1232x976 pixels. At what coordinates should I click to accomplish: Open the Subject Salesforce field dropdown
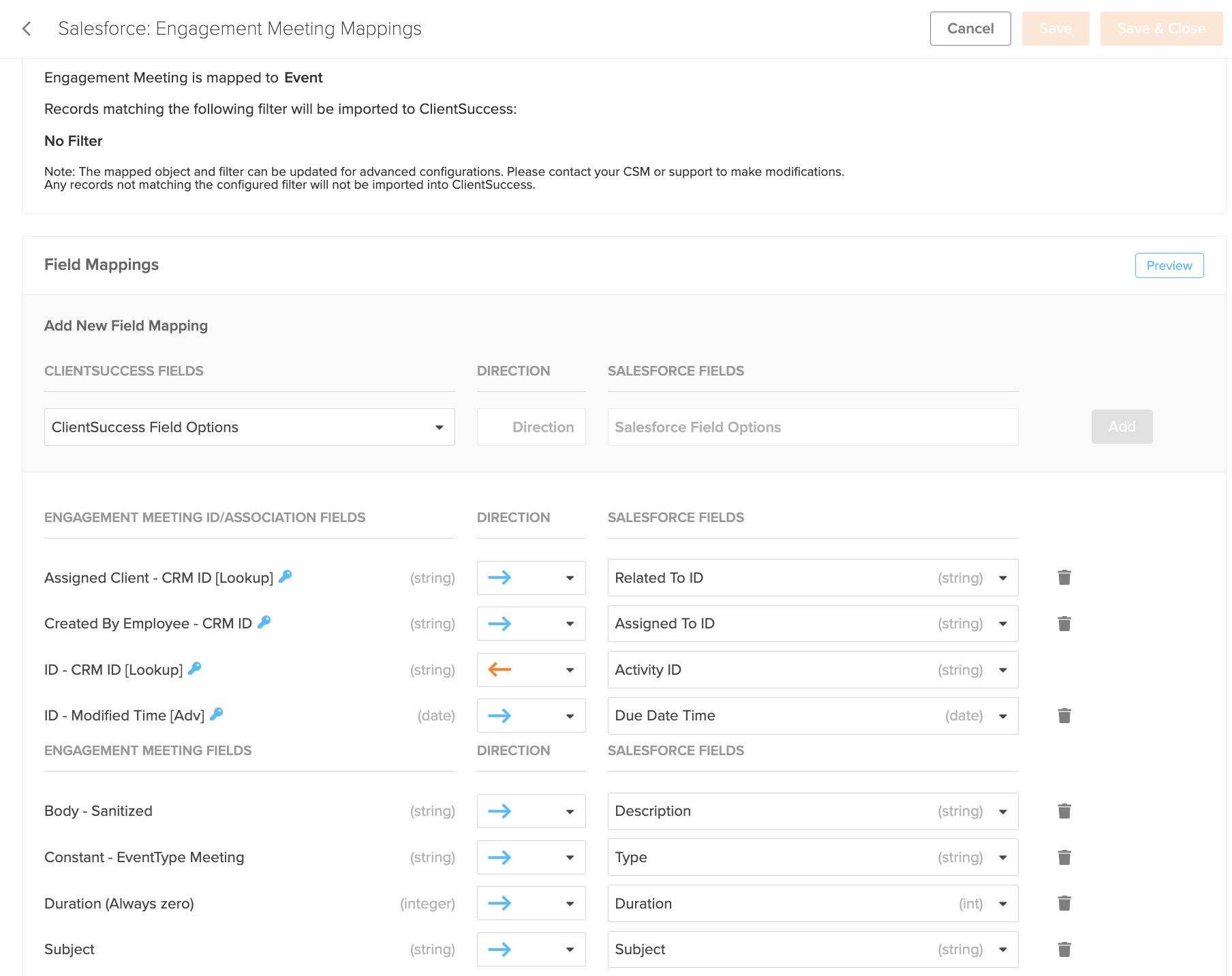pyautogui.click(x=813, y=949)
